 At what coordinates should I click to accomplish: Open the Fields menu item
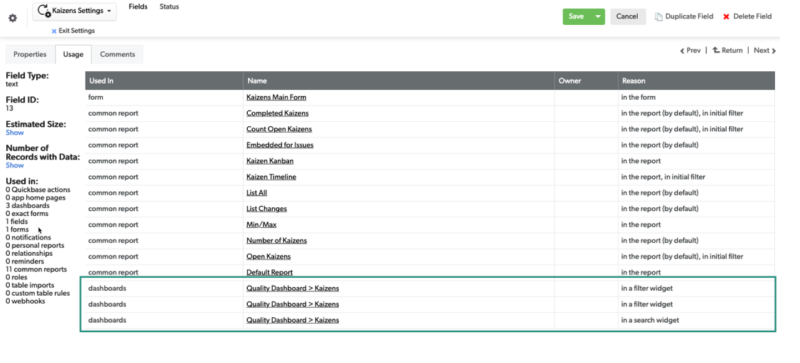pyautogui.click(x=138, y=7)
